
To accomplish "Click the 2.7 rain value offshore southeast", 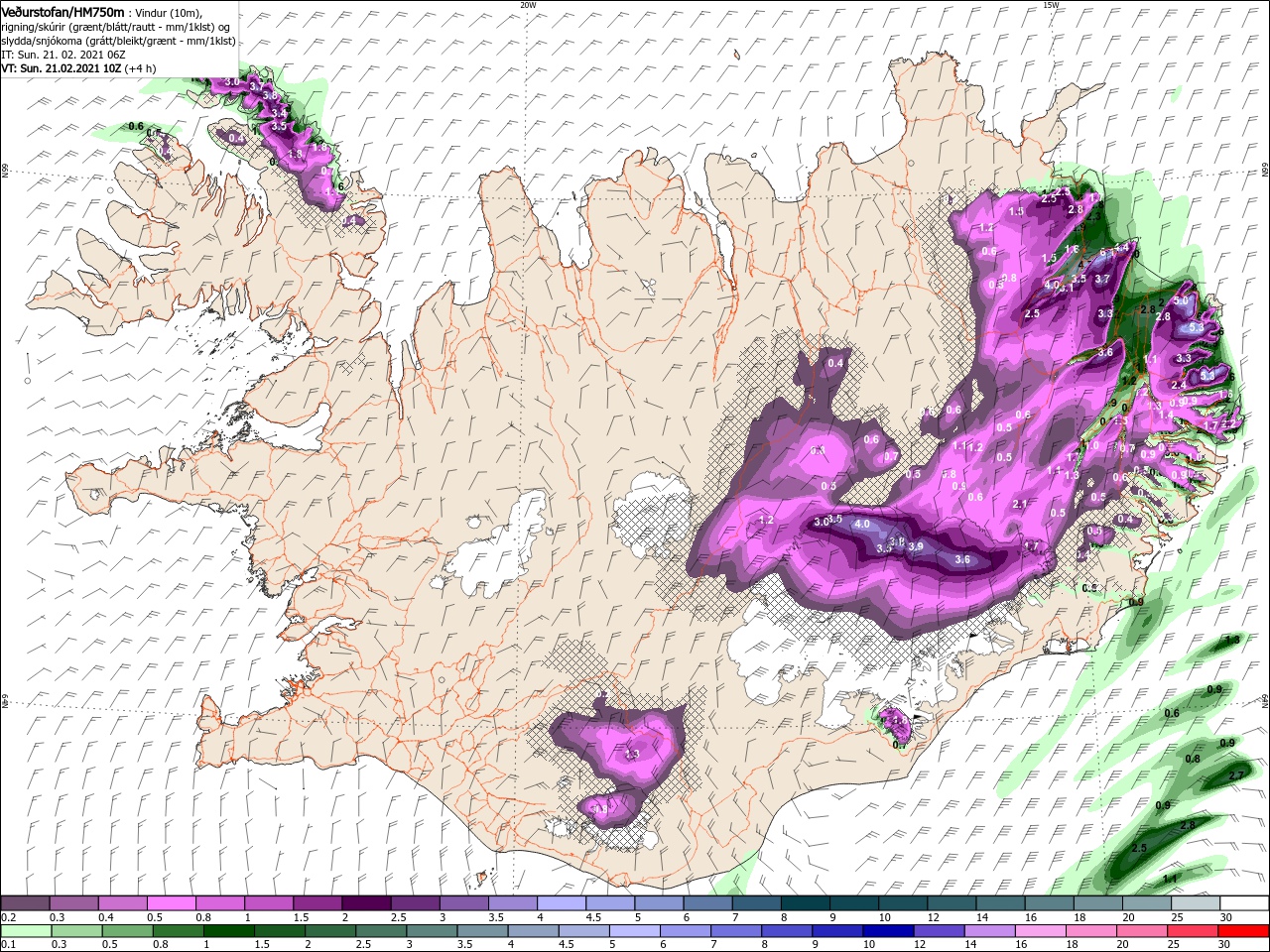I will coord(1236,775).
